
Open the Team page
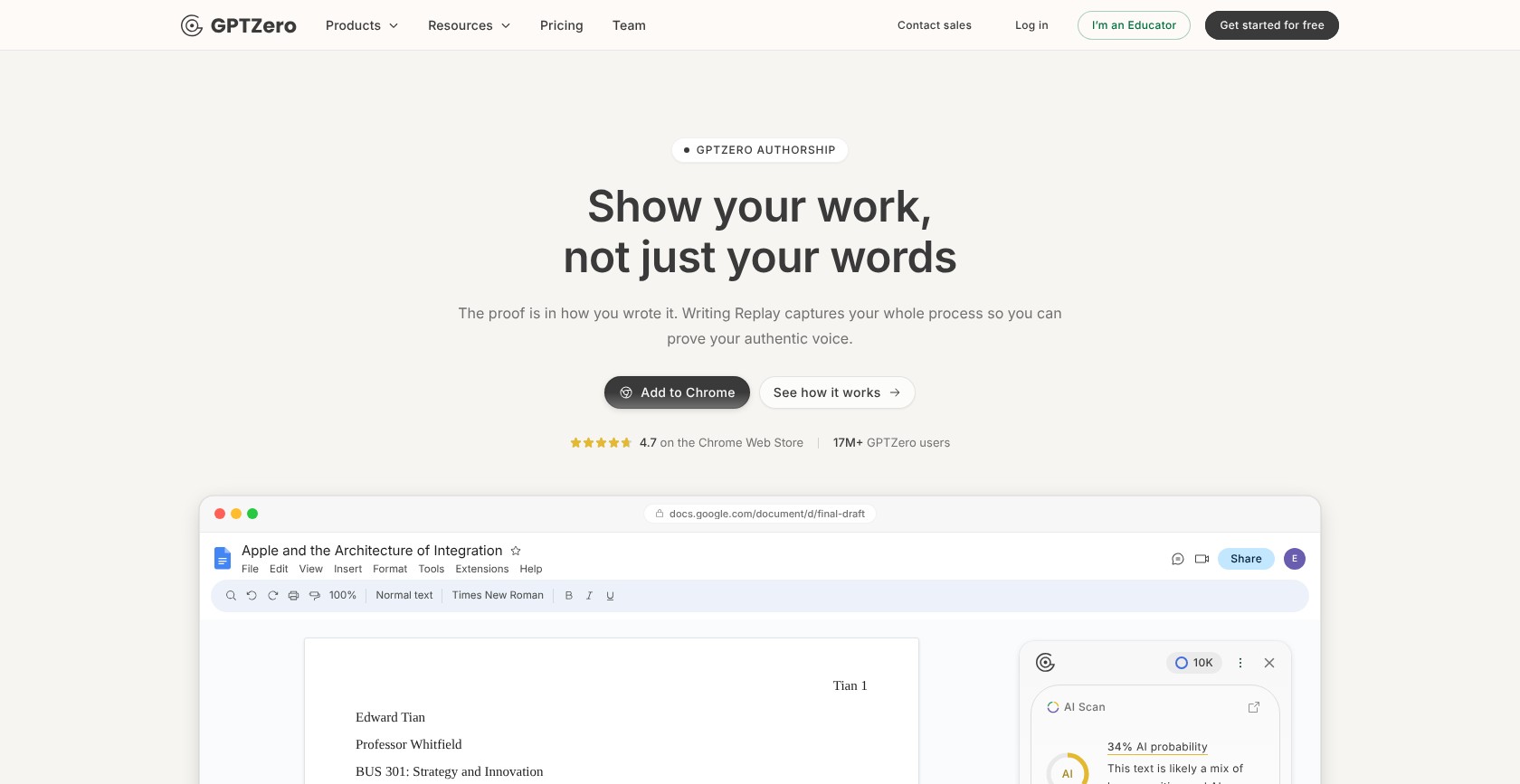(629, 25)
